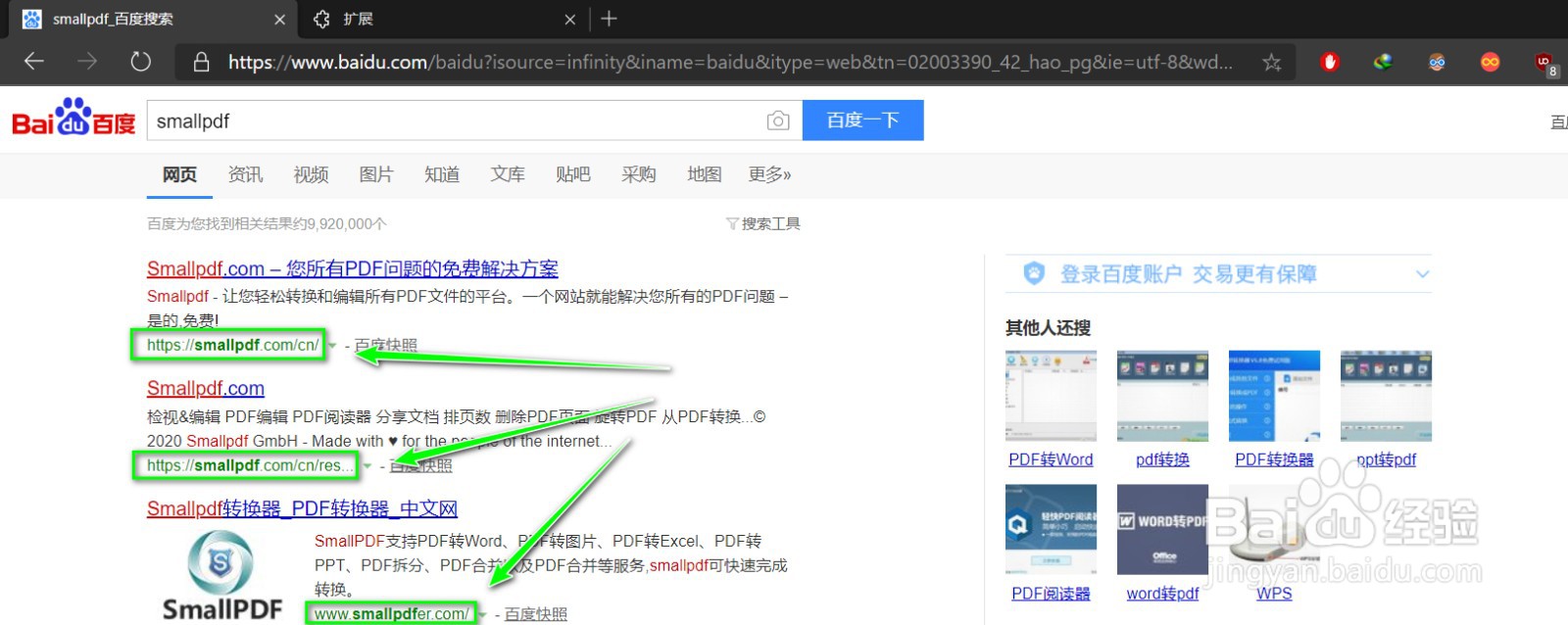The height and width of the screenshot is (625, 1568).
Task: Open the 文库 tab
Action: pyautogui.click(x=508, y=174)
